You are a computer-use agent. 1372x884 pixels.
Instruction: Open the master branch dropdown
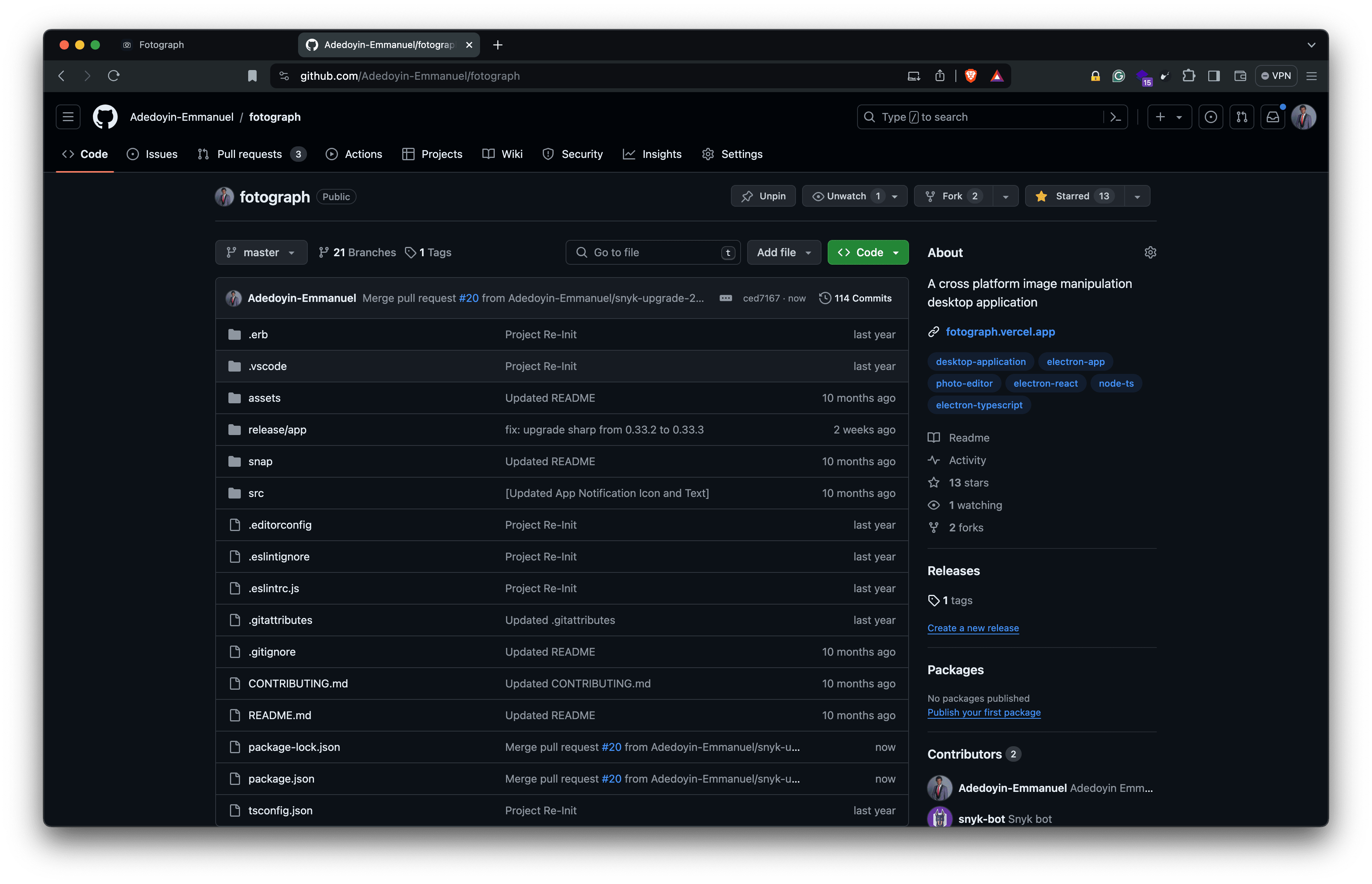[x=261, y=253]
